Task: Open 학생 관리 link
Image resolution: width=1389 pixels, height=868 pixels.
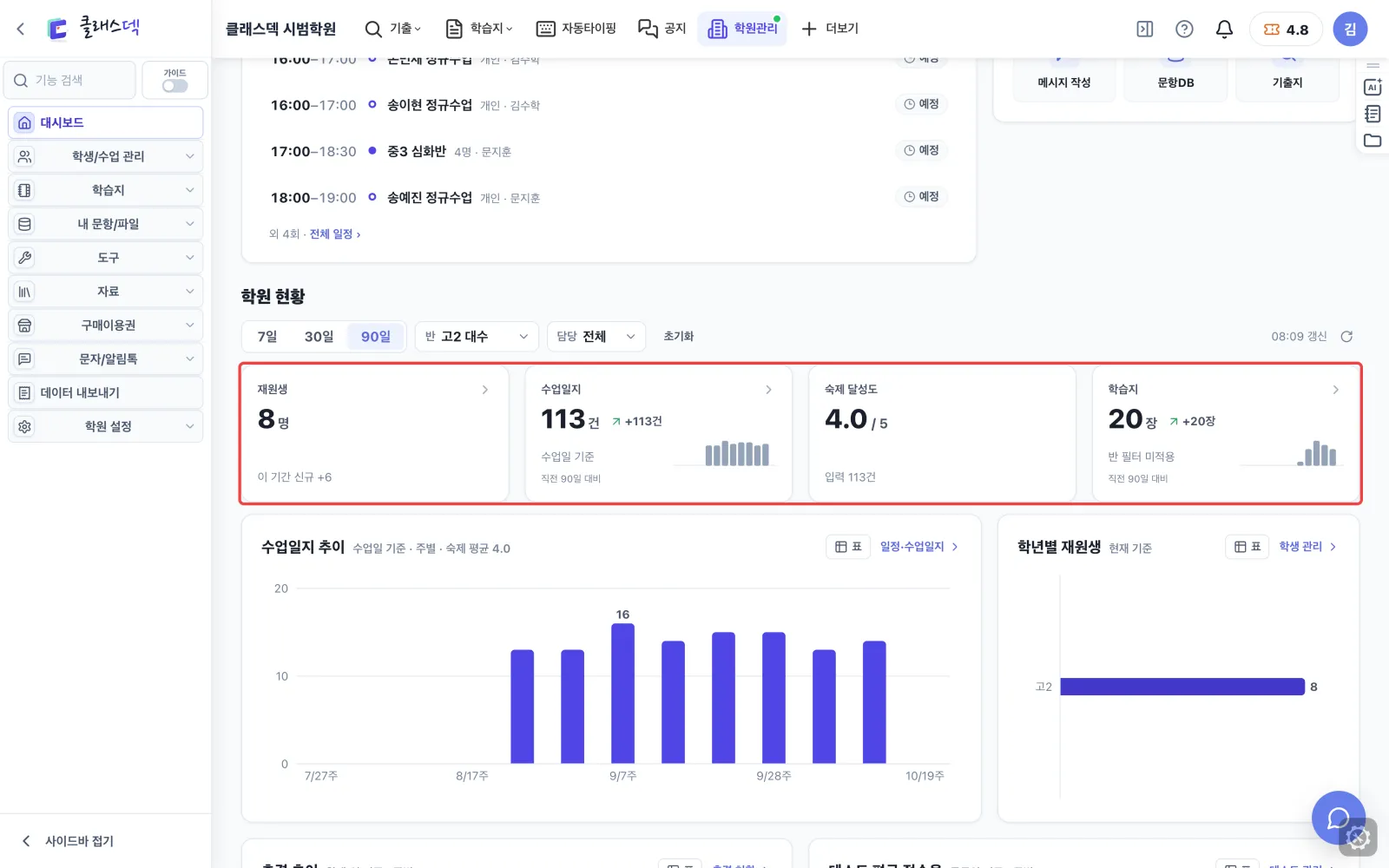Action: pyautogui.click(x=1307, y=547)
